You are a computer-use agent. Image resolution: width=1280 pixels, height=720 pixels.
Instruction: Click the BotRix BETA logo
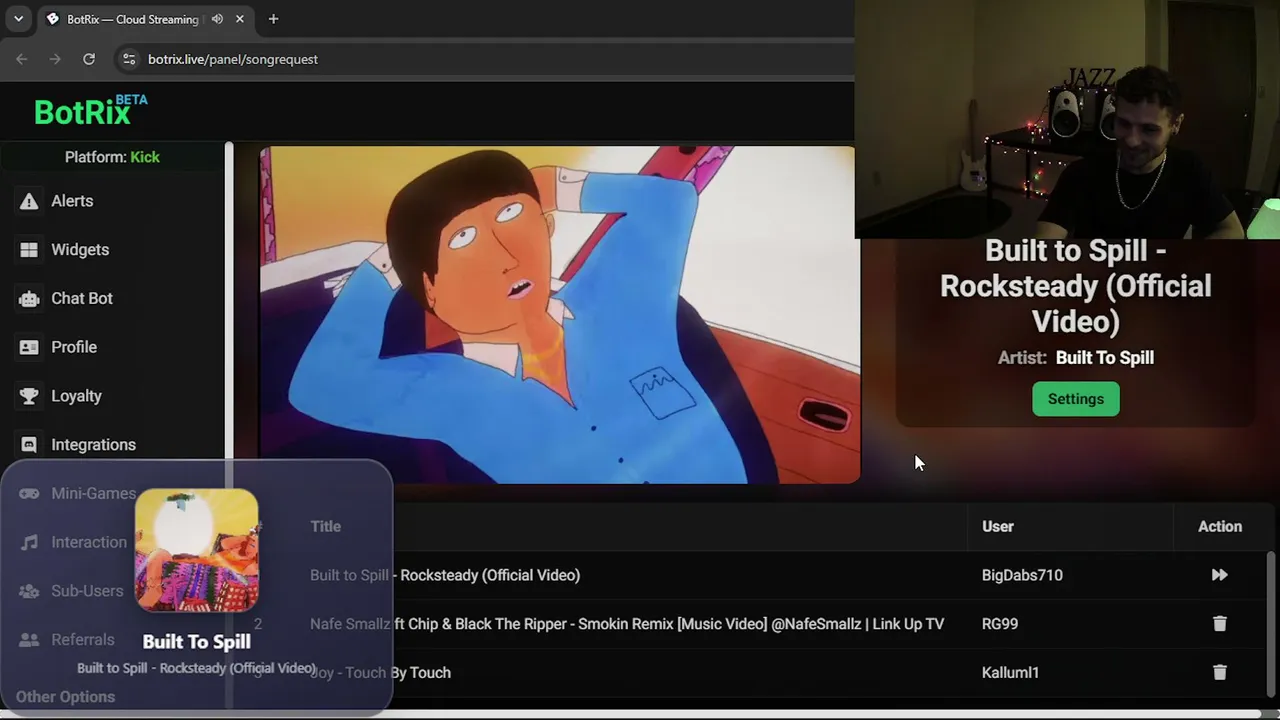[x=90, y=110]
